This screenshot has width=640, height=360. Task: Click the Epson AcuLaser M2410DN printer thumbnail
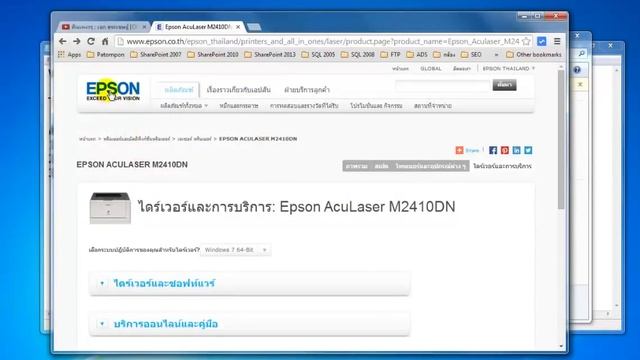coord(110,208)
